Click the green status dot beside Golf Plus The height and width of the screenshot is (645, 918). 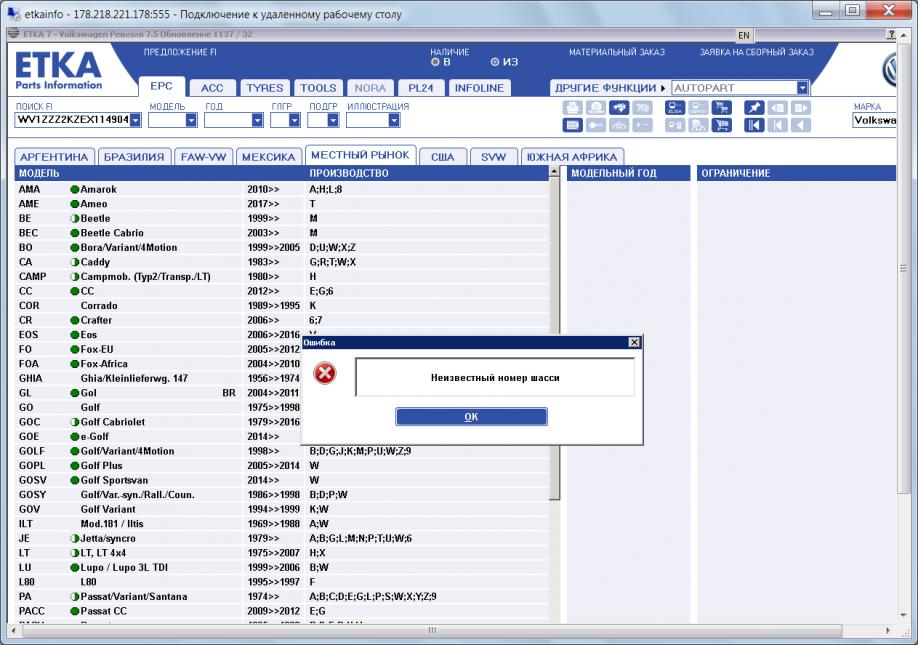74,466
